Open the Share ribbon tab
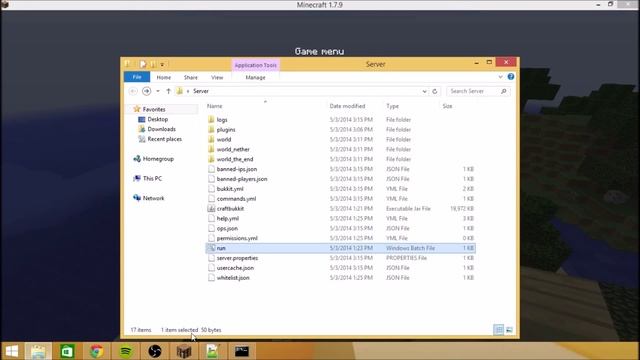The height and width of the screenshot is (360, 640). (191, 77)
